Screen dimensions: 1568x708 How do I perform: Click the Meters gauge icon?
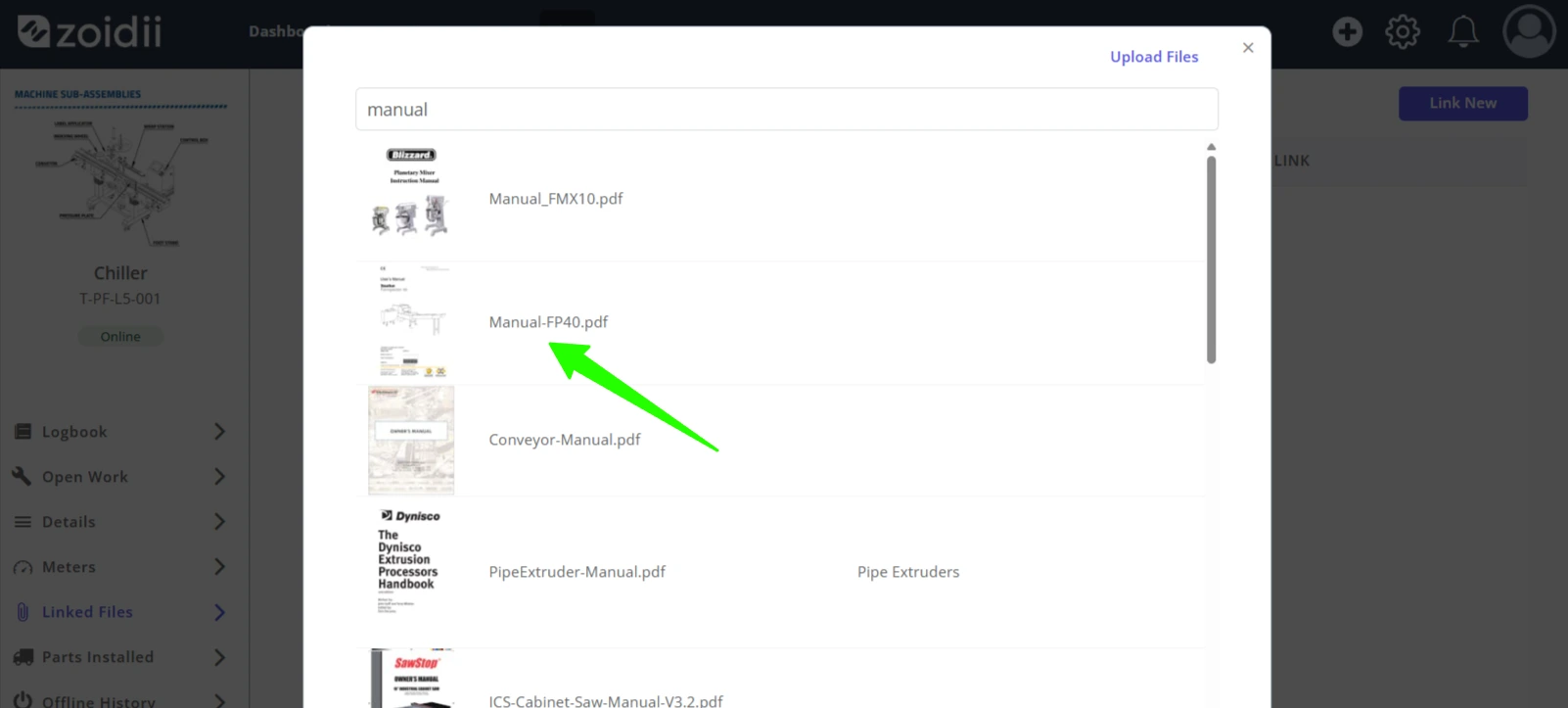click(x=23, y=568)
